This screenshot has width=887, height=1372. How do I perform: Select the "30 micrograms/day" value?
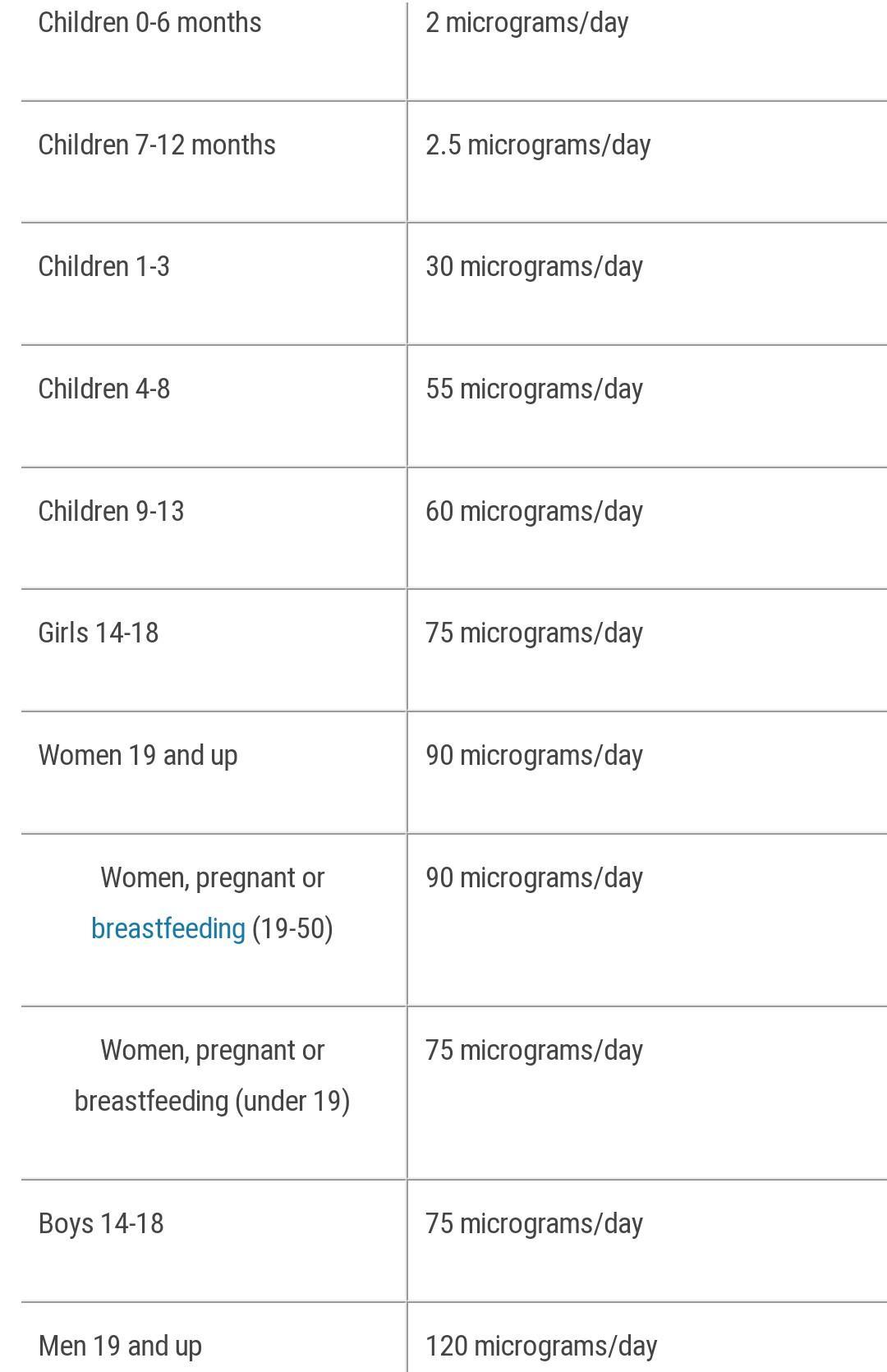click(x=534, y=266)
